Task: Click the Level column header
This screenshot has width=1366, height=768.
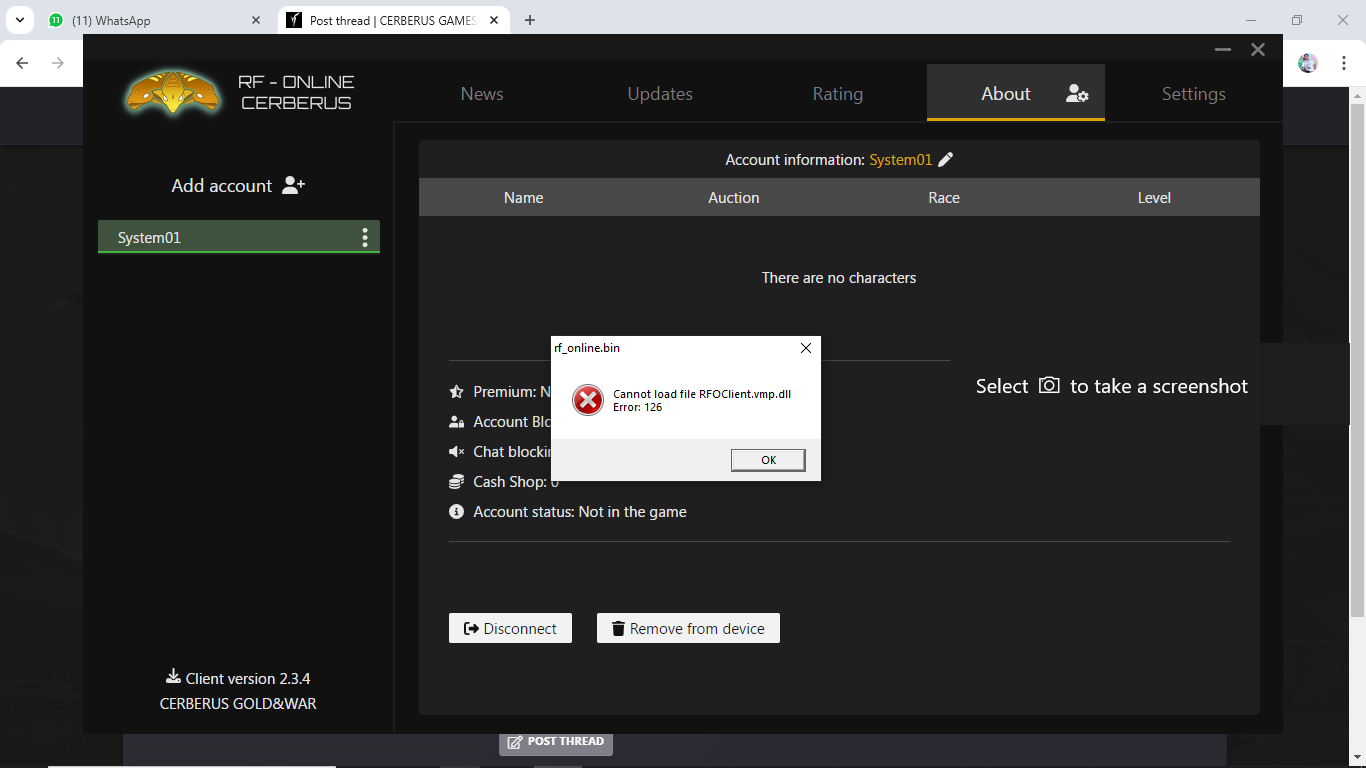Action: click(x=1154, y=198)
